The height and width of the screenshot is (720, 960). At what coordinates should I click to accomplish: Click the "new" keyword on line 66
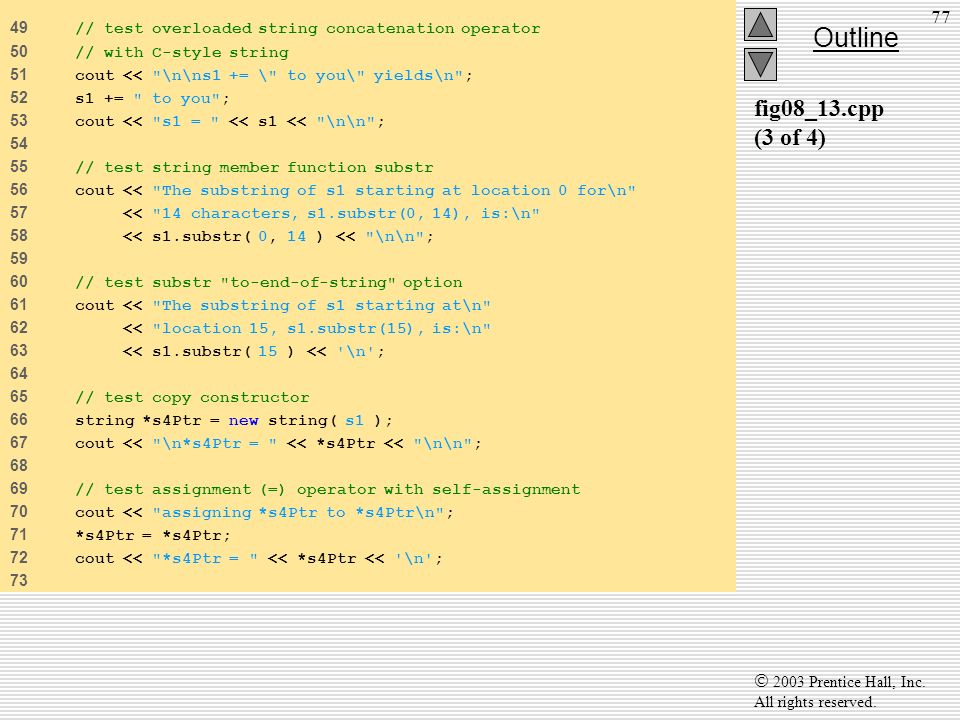point(244,421)
